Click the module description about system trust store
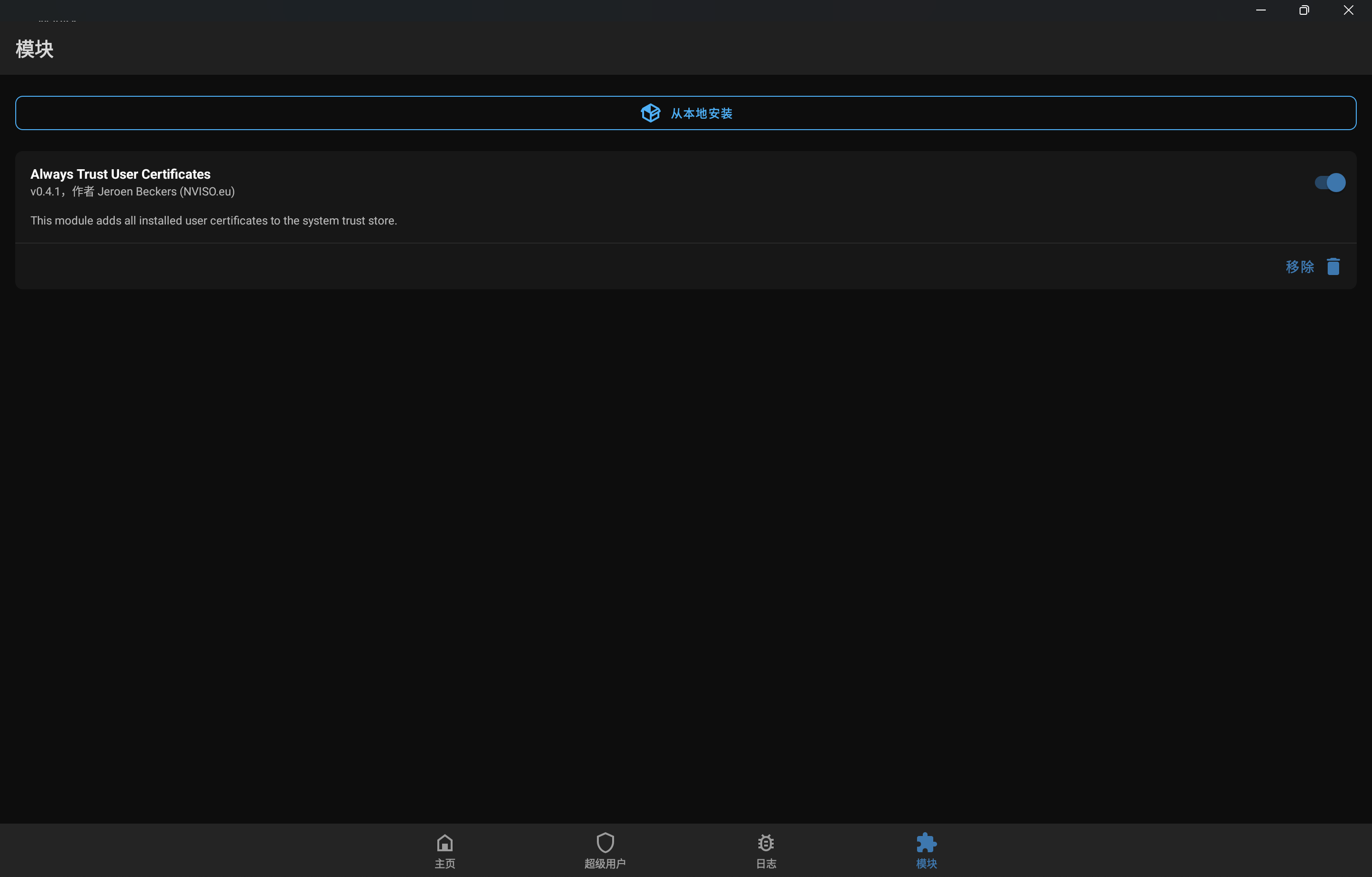1372x877 pixels. coord(213,221)
